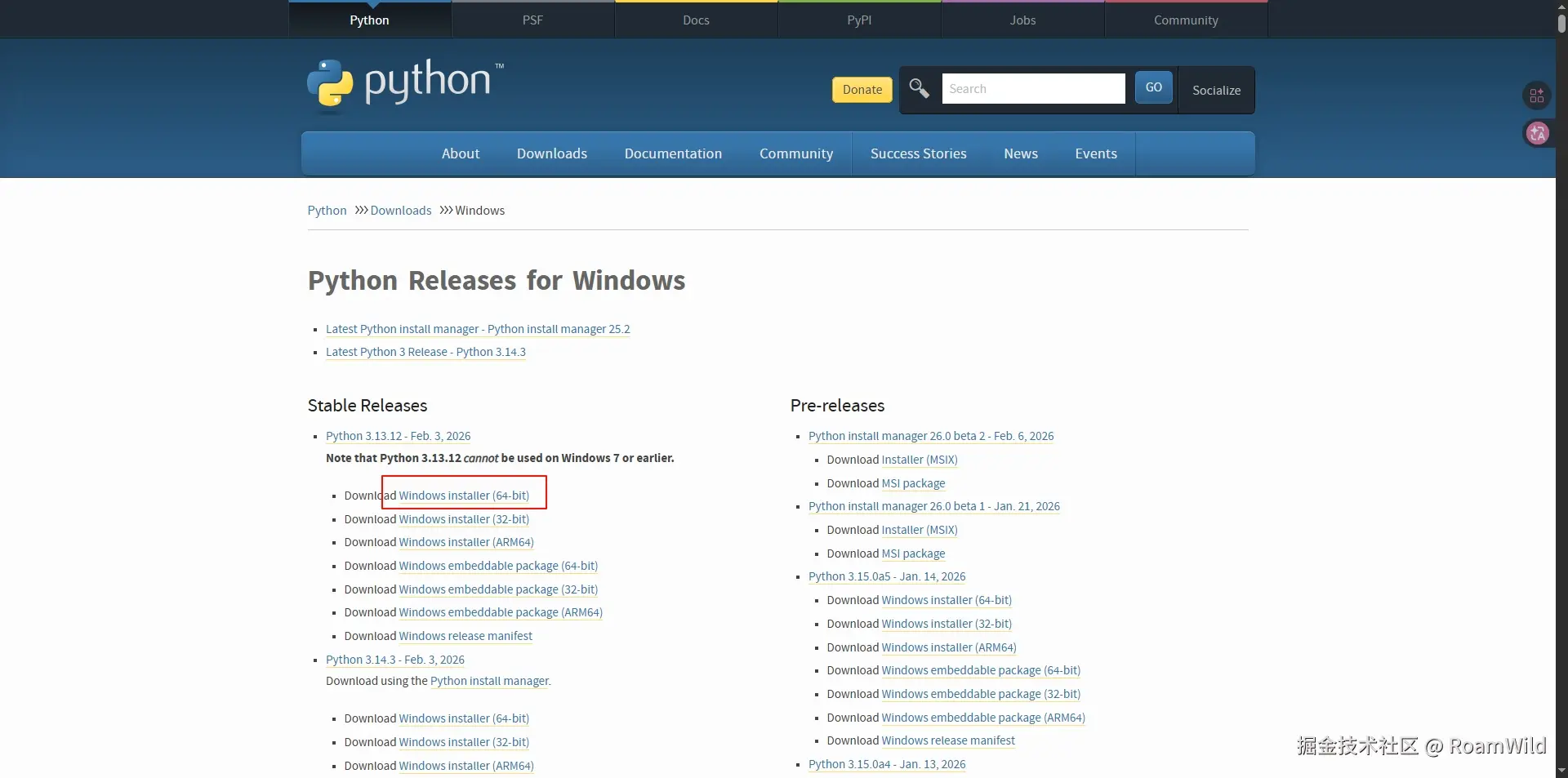Click the Downloads breadcrumb link

pyautogui.click(x=401, y=211)
